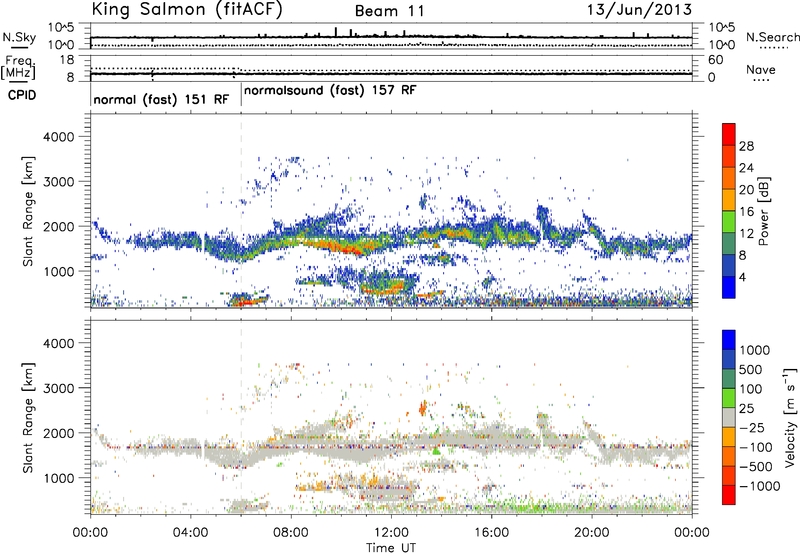The width and height of the screenshot is (800, 554).
Task: Click the orange negative-velocity patch near 13:00 UT
Action: pos(422,408)
